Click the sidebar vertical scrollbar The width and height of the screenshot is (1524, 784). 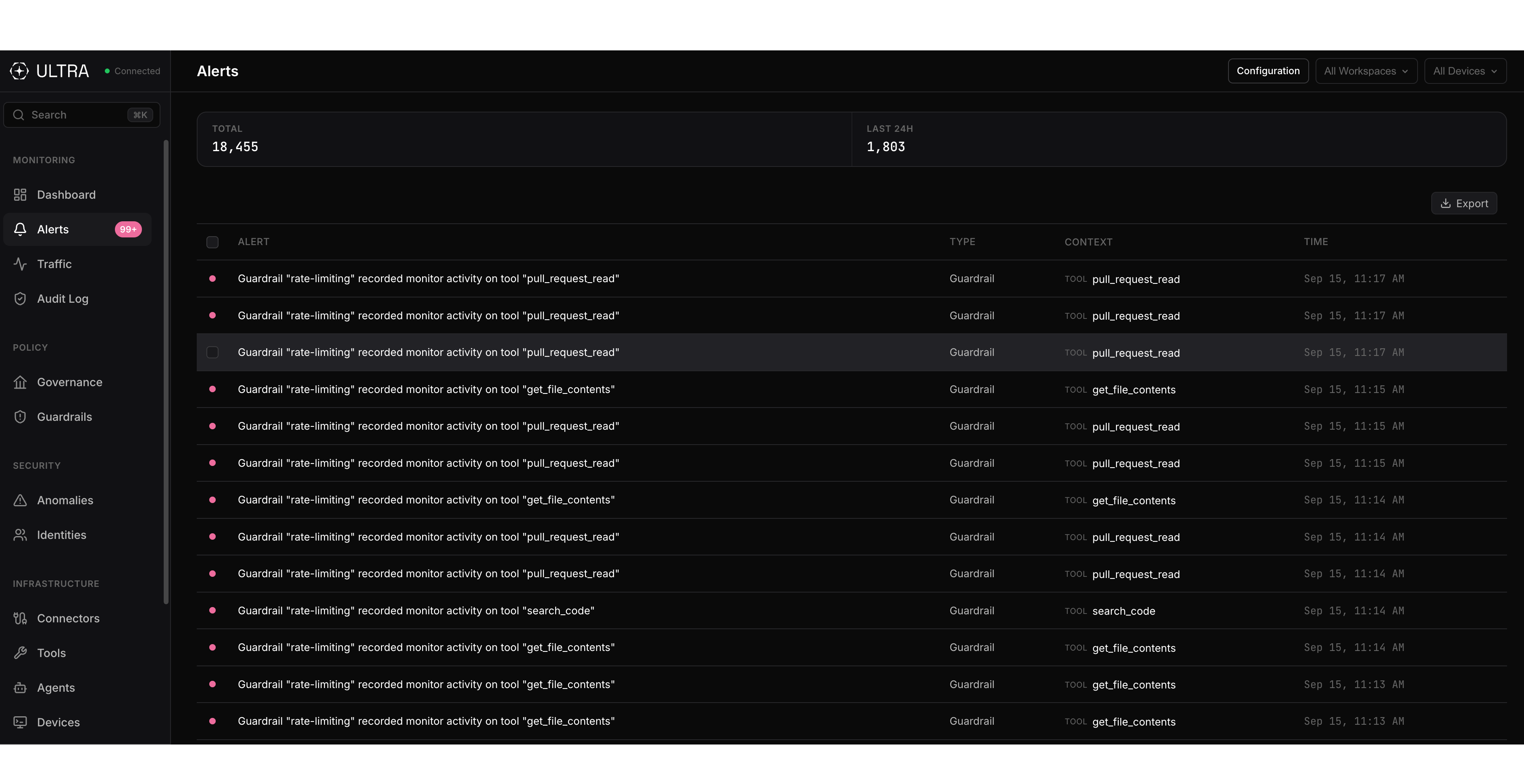[166, 372]
